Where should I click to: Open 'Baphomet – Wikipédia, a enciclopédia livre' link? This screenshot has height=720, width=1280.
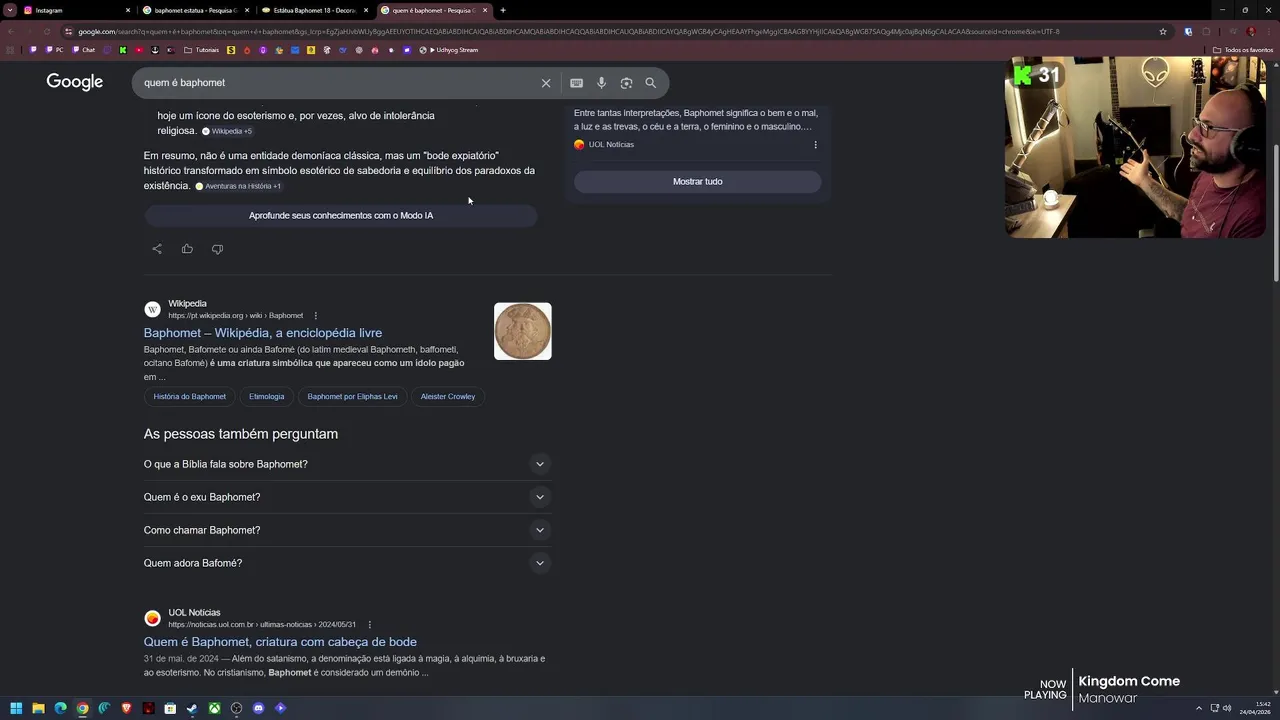coord(263,333)
